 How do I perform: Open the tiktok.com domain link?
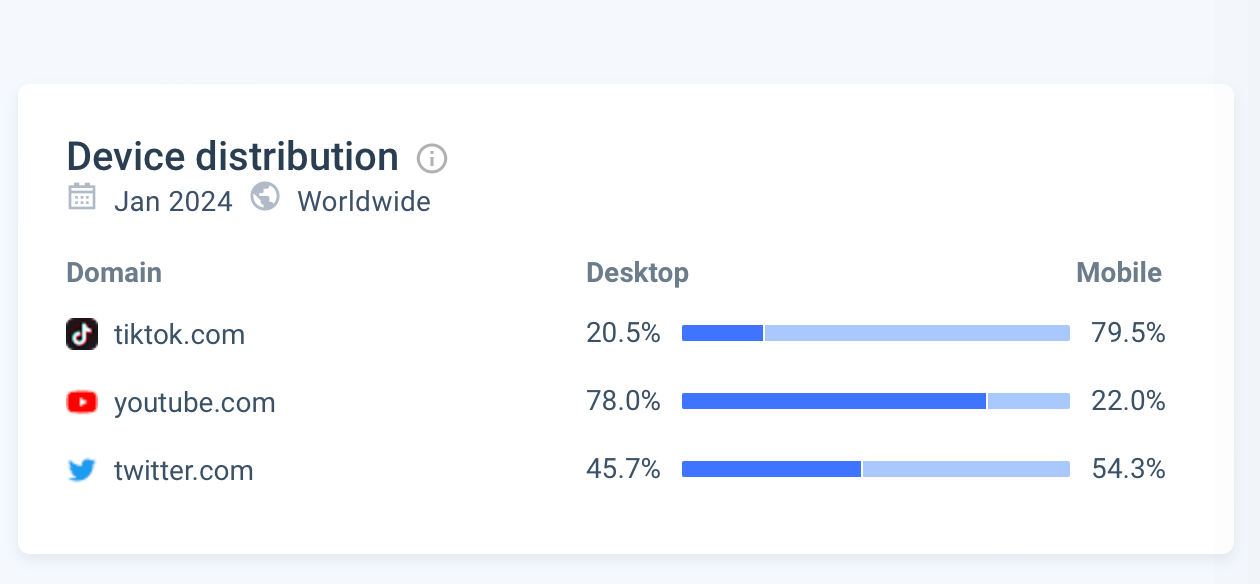coord(179,334)
